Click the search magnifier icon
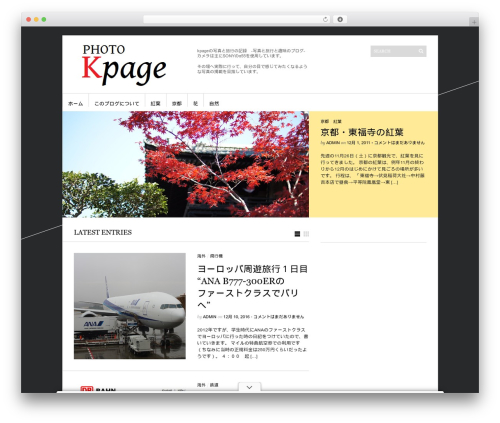The image size is (500, 423). (421, 51)
